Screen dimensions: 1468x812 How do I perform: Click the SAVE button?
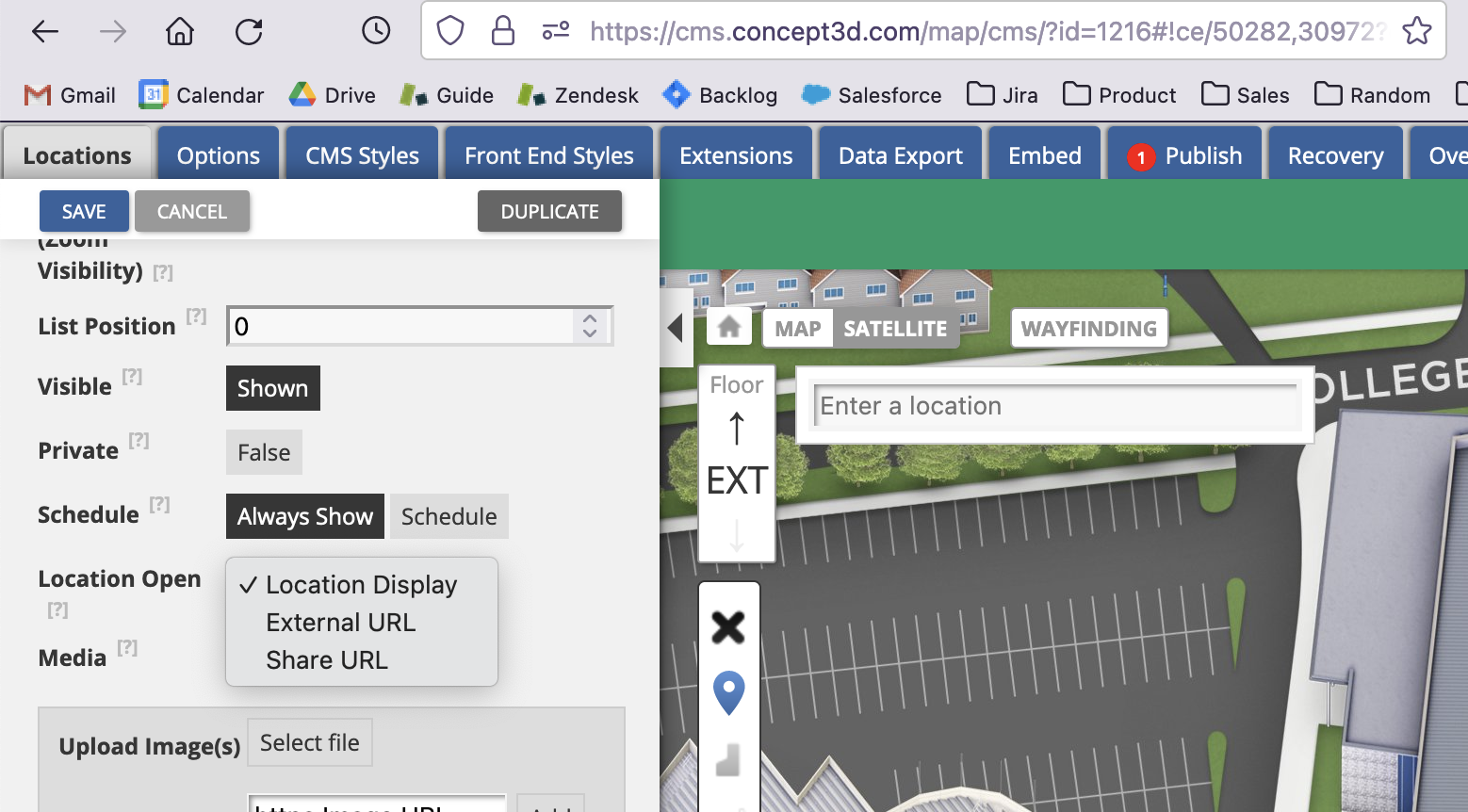[84, 211]
